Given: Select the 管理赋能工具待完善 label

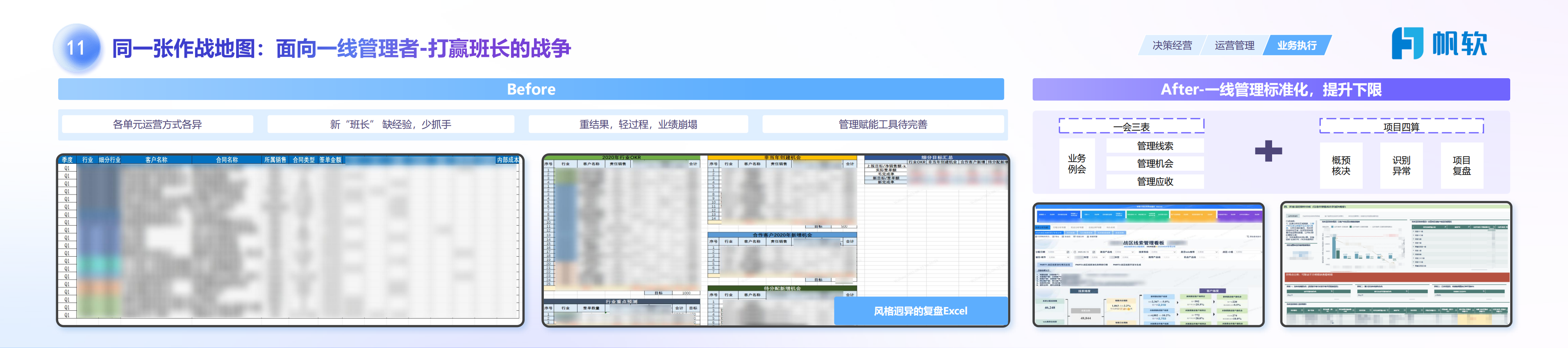Looking at the screenshot, I should (883, 124).
